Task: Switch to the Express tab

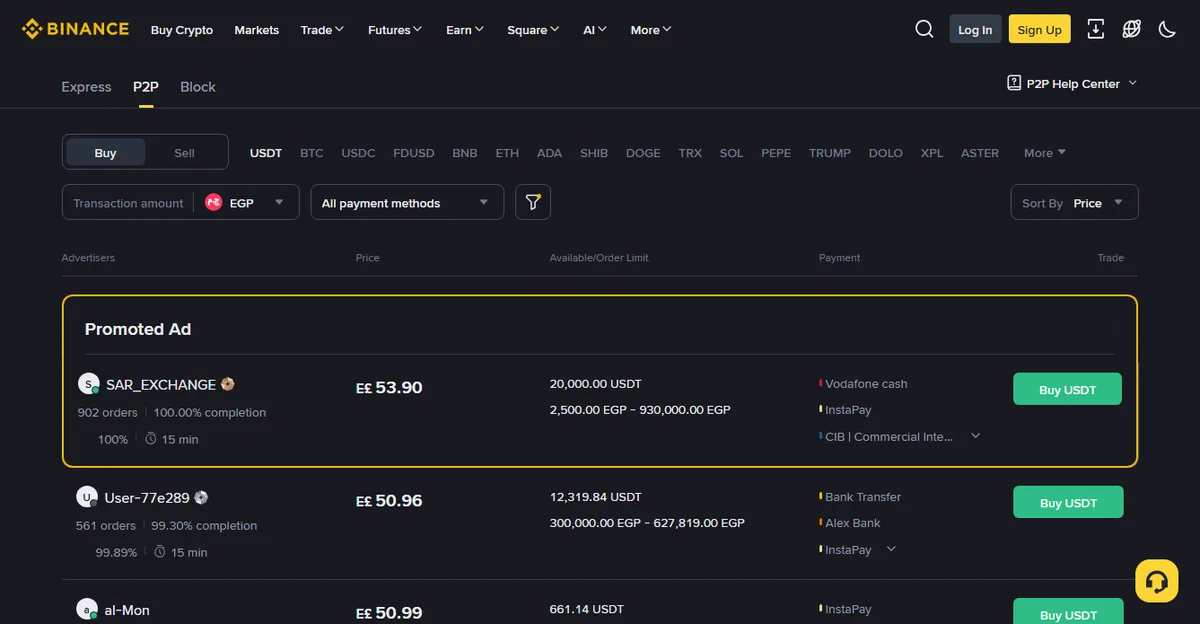Action: [86, 87]
